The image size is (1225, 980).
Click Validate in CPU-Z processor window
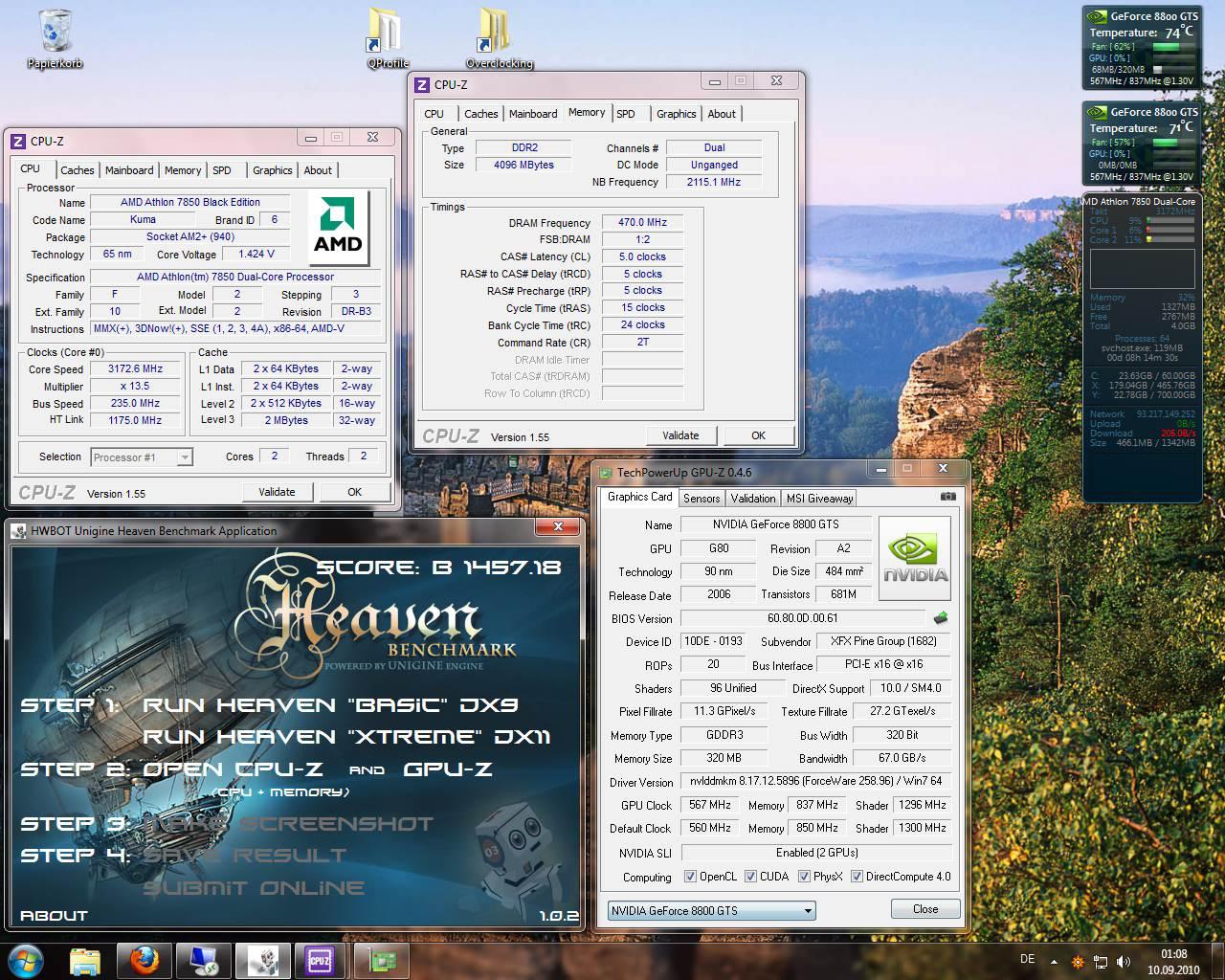point(277,492)
